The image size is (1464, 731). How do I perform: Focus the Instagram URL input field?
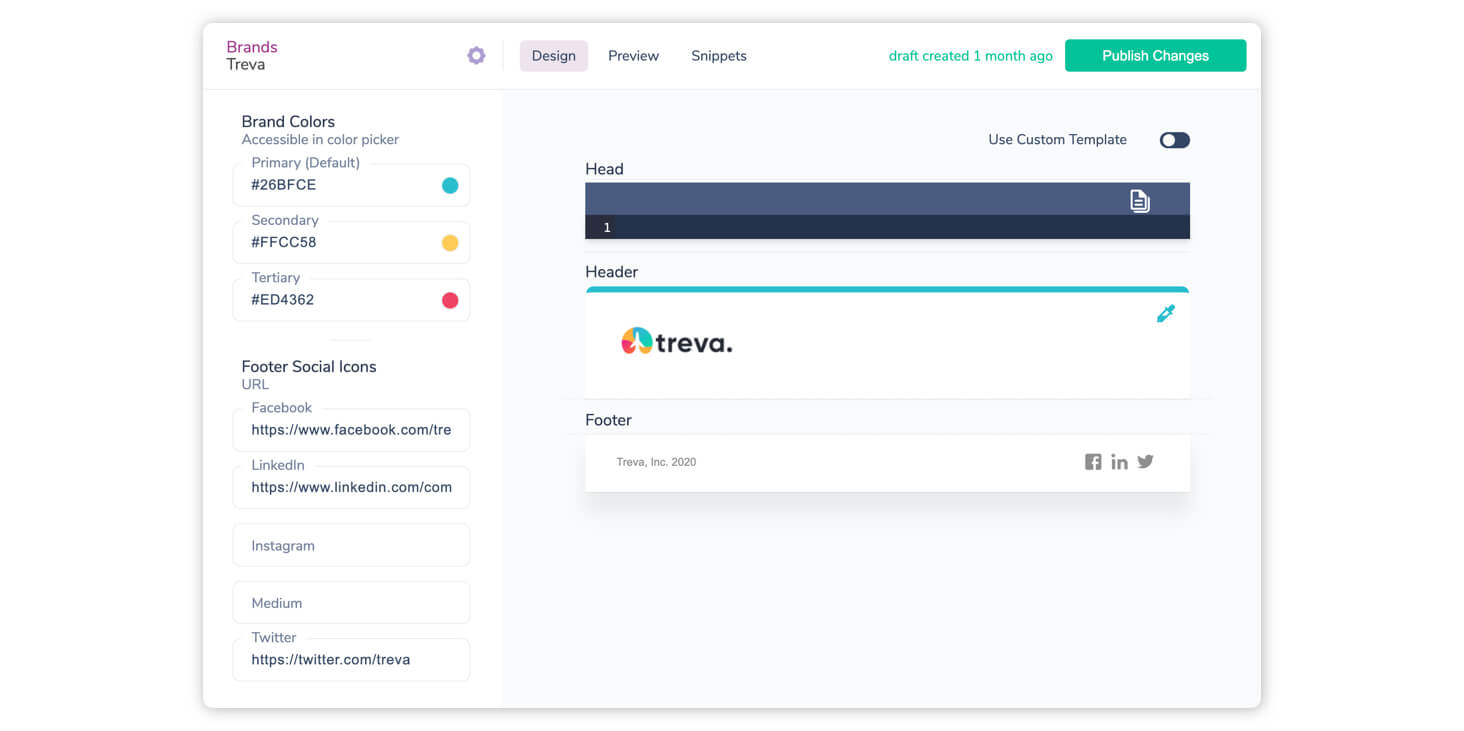tap(351, 546)
